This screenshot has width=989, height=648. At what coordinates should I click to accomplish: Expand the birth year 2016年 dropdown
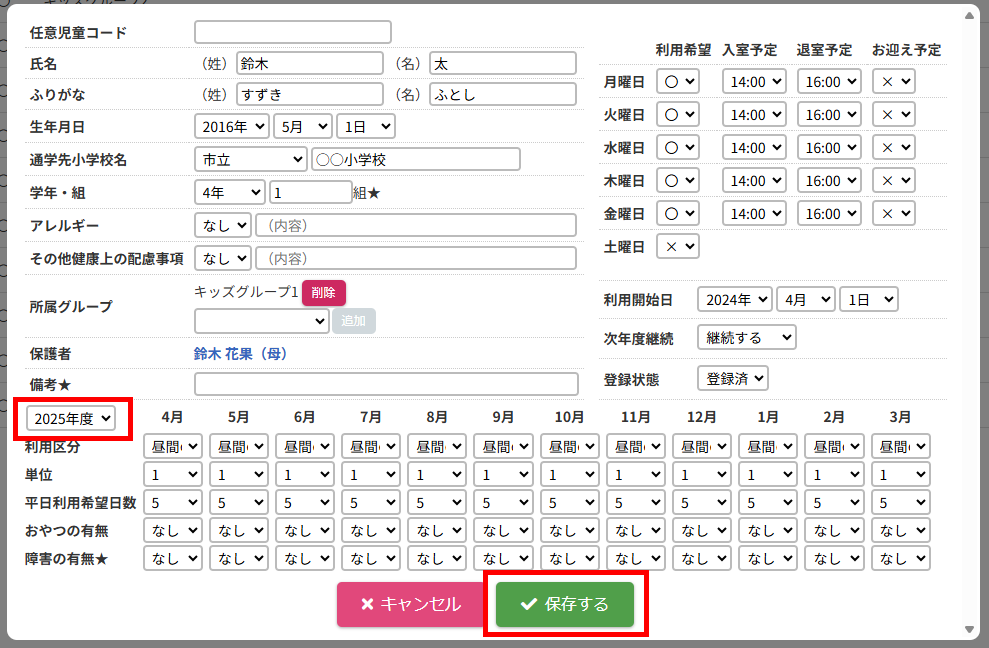231,126
